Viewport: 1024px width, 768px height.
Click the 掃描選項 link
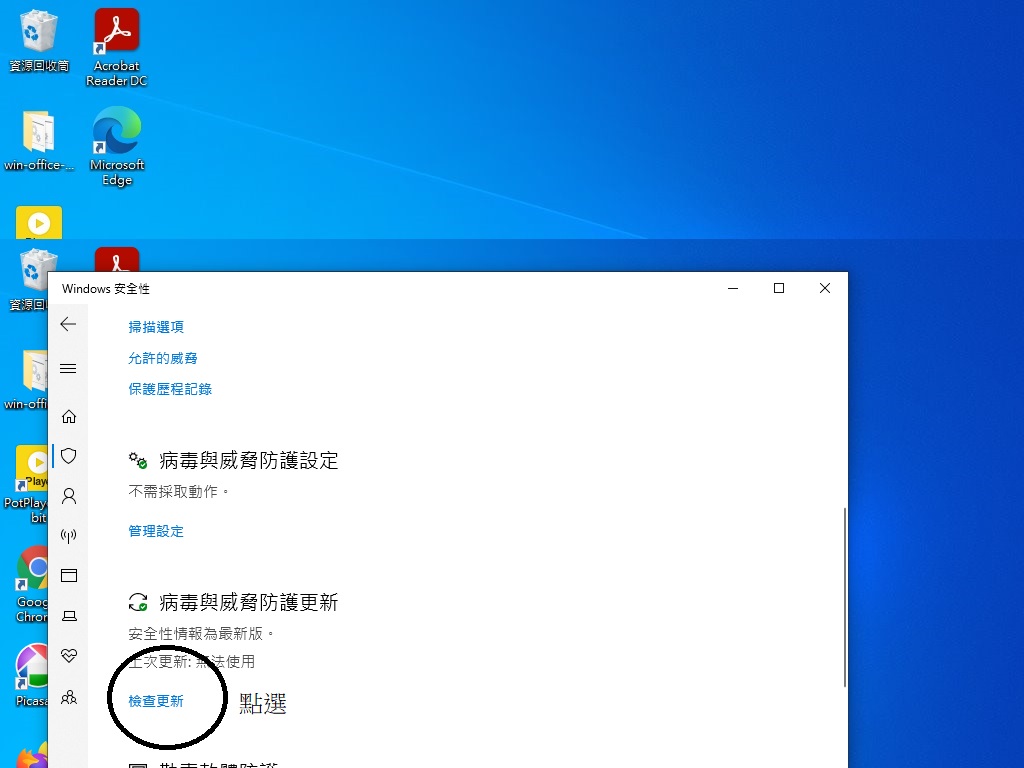pyautogui.click(x=156, y=327)
